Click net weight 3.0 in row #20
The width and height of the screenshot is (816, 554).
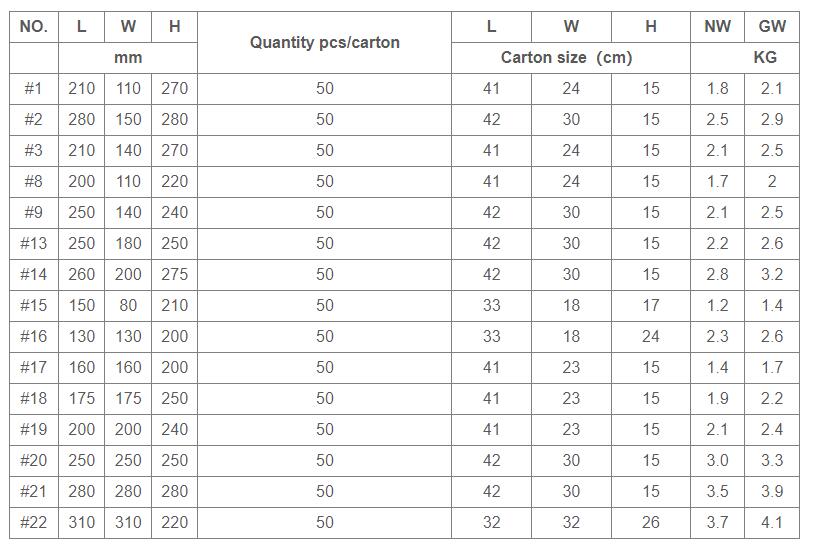[717, 460]
